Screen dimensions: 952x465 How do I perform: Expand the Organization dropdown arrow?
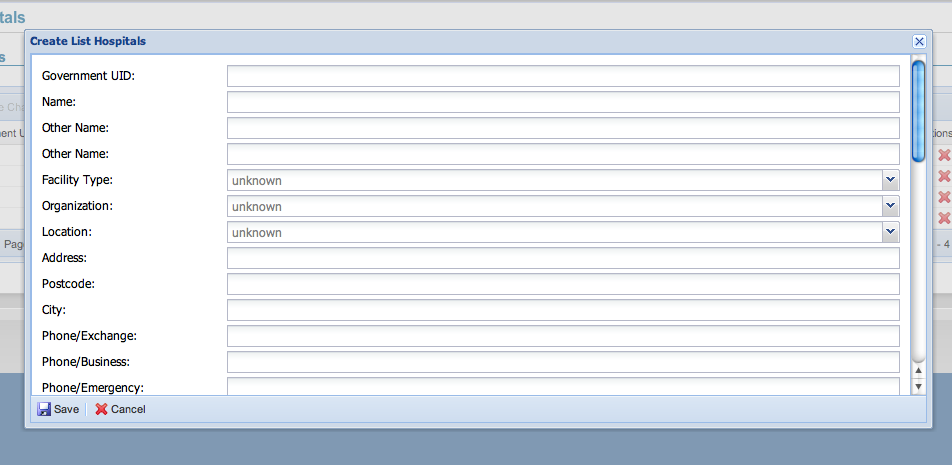pos(890,206)
